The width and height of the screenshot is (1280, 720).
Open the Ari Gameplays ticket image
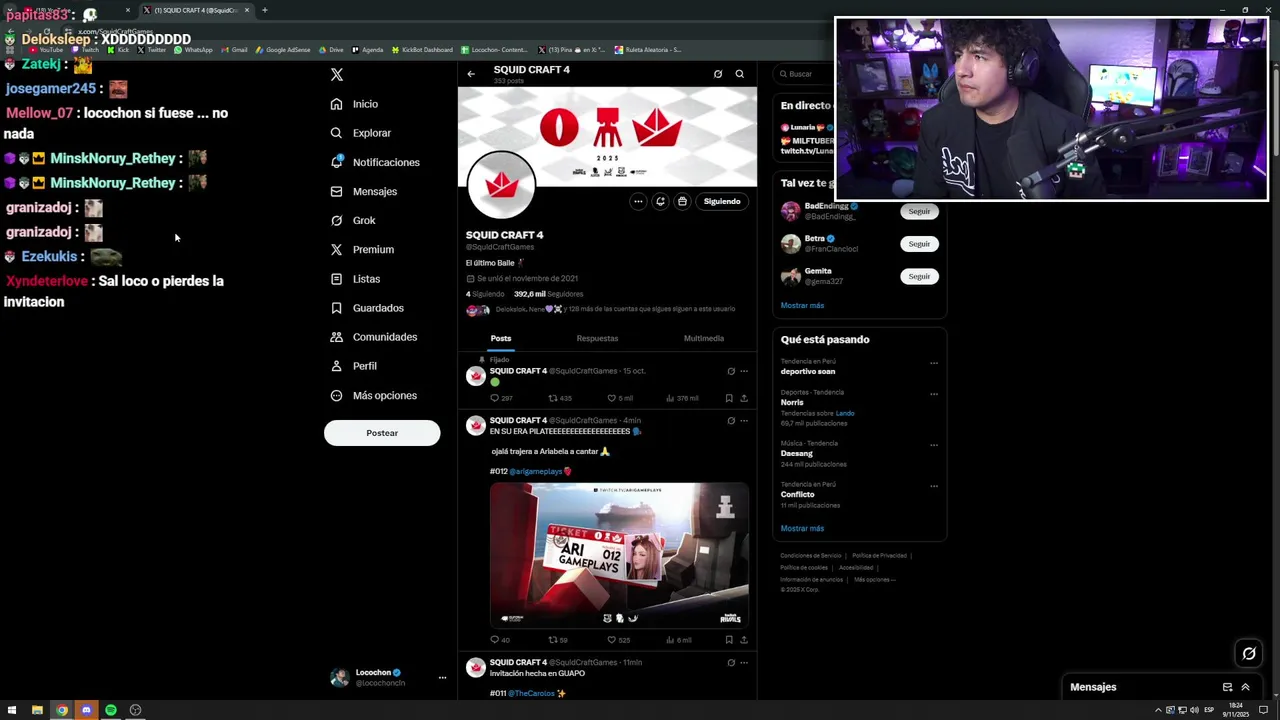[619, 555]
